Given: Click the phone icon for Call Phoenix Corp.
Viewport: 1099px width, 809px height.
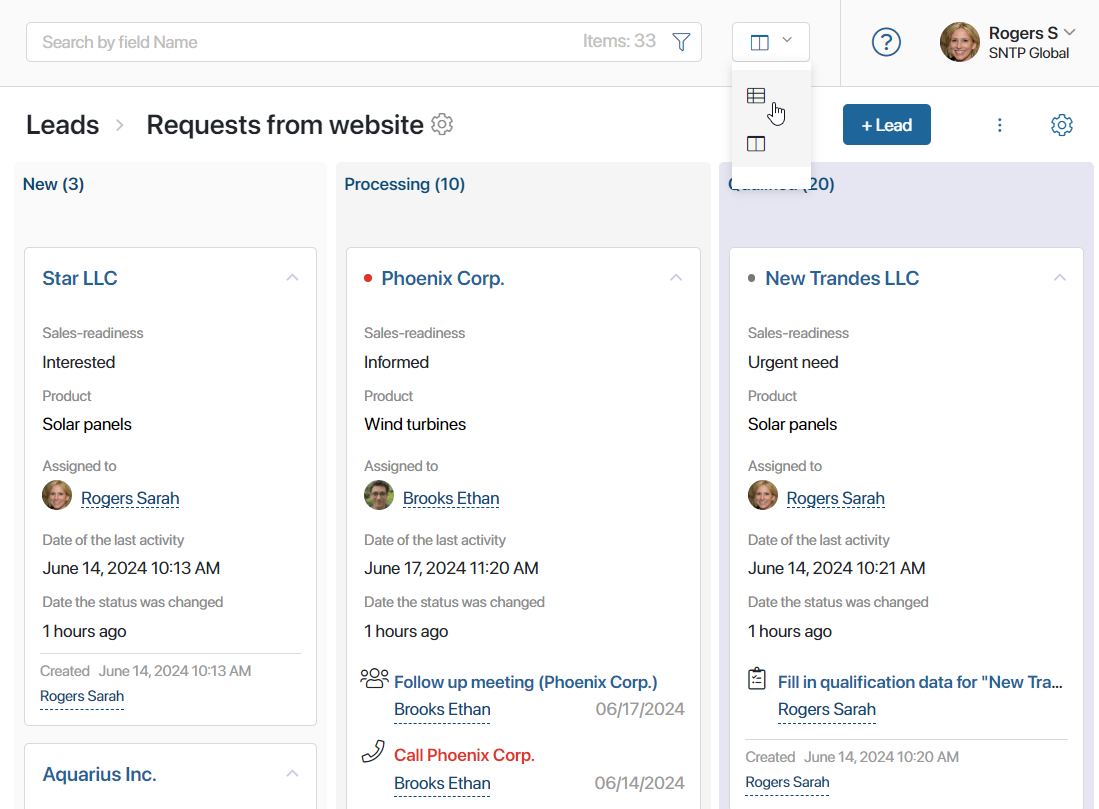Looking at the screenshot, I should [373, 751].
